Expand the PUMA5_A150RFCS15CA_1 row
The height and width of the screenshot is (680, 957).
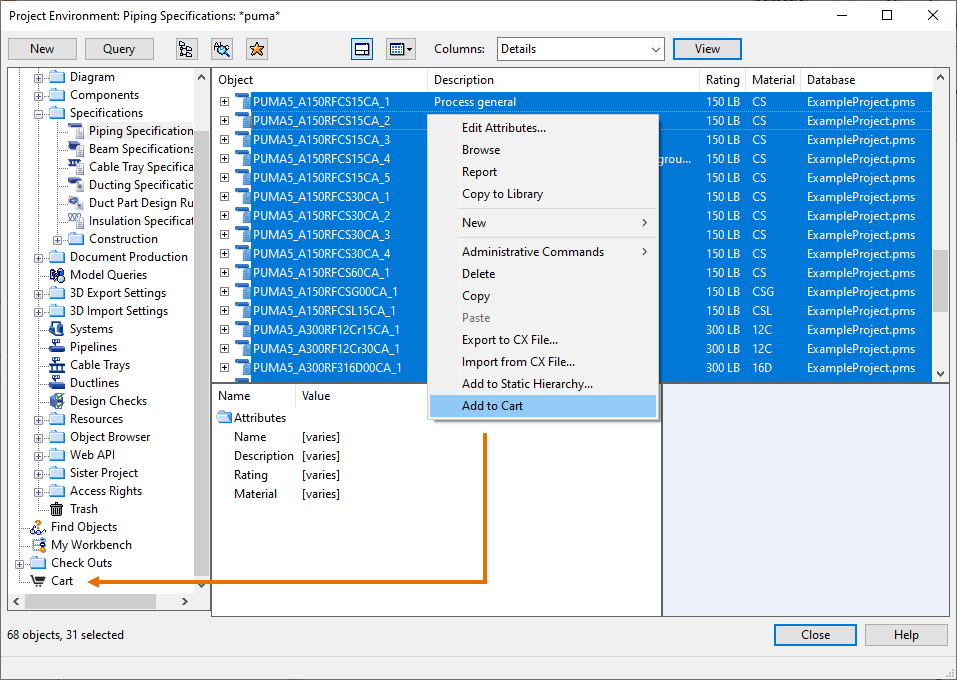click(x=225, y=102)
